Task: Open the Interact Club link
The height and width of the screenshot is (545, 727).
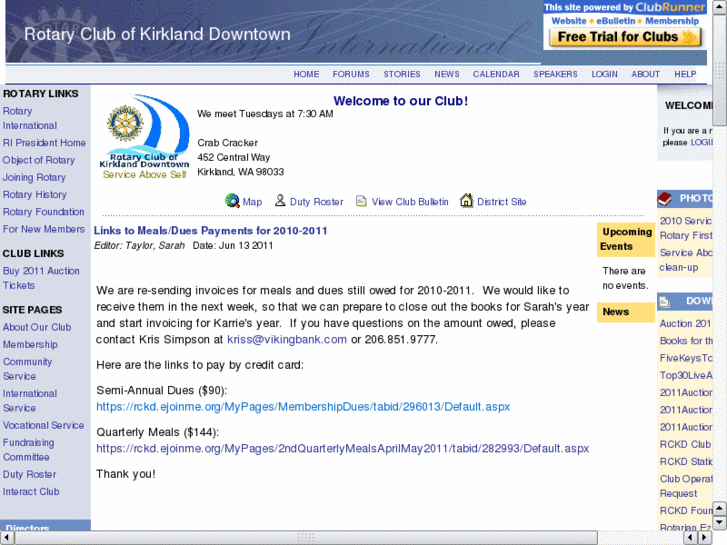Action: 31,491
